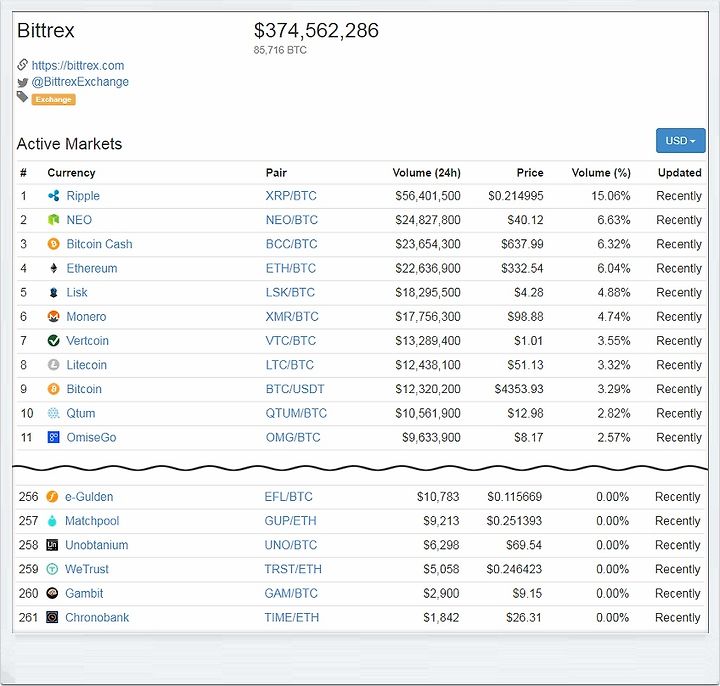
Task: Open the USD currency dropdown
Action: point(681,141)
